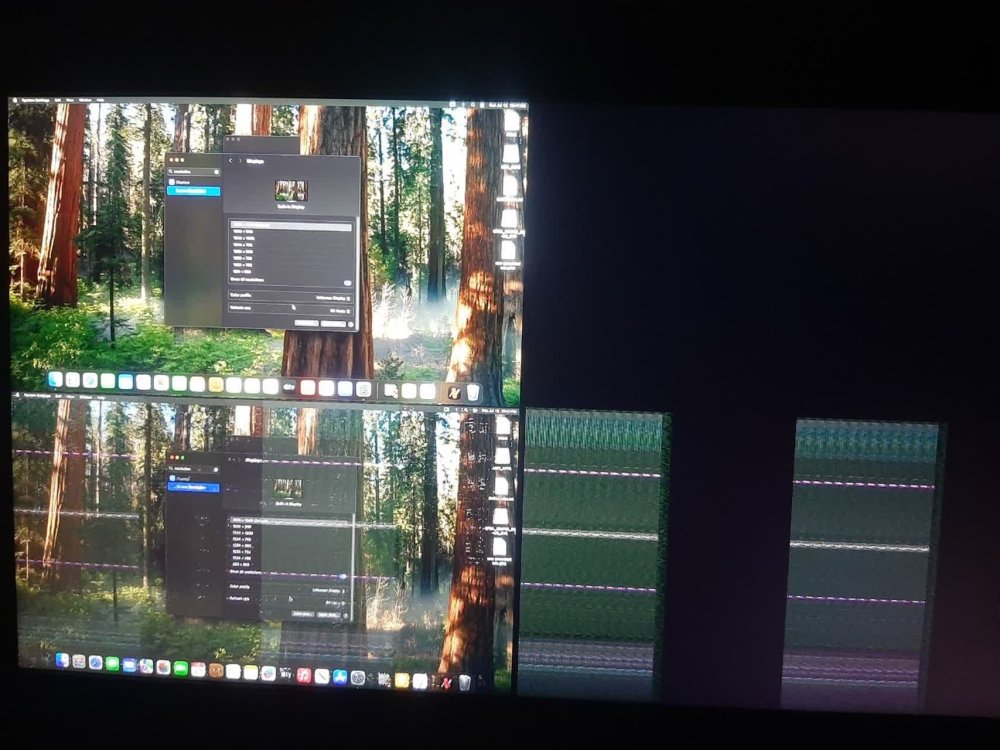Screen dimensions: 1000x750
Task: Click Advanced button at bottom of upper Displays pane
Action: (307, 323)
